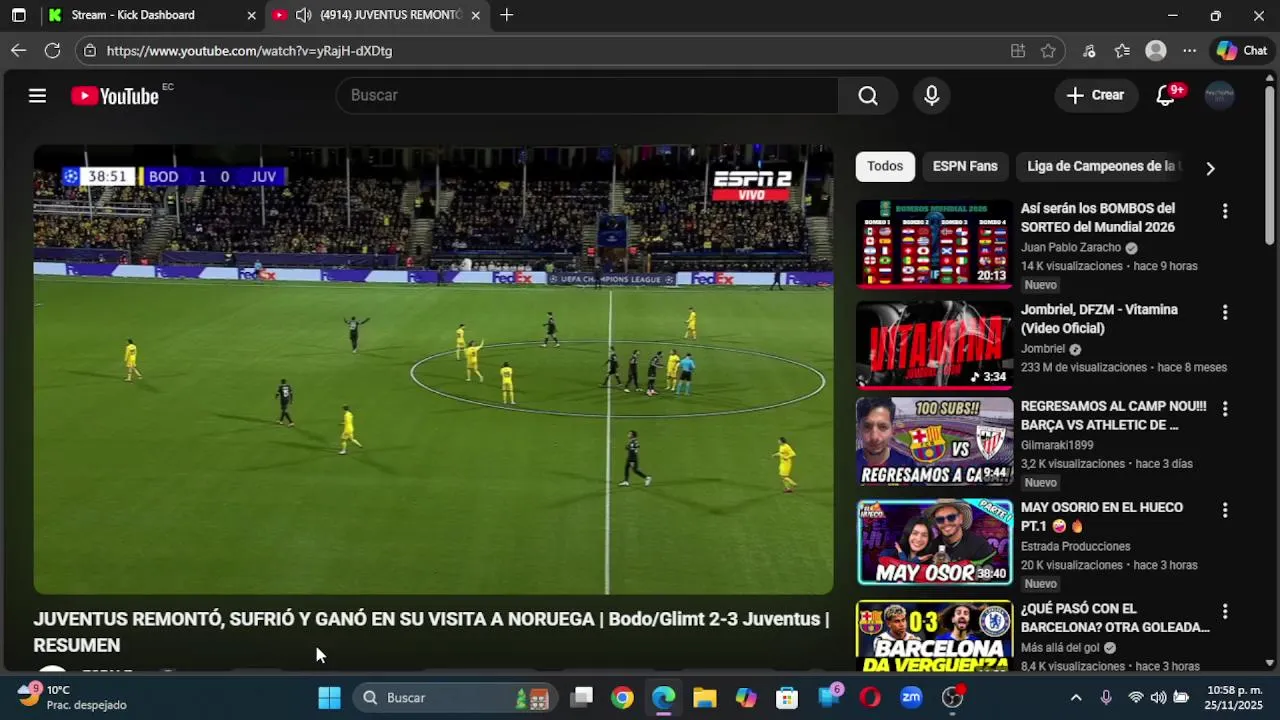
Task: Reload the current page
Action: click(52, 50)
